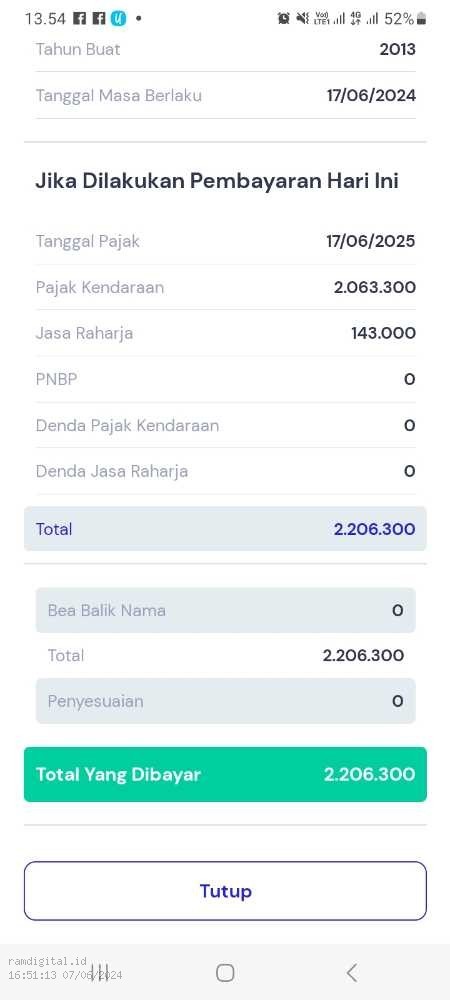Tap the second Facebook notification icon
This screenshot has height=1000, width=450.
[x=99, y=18]
